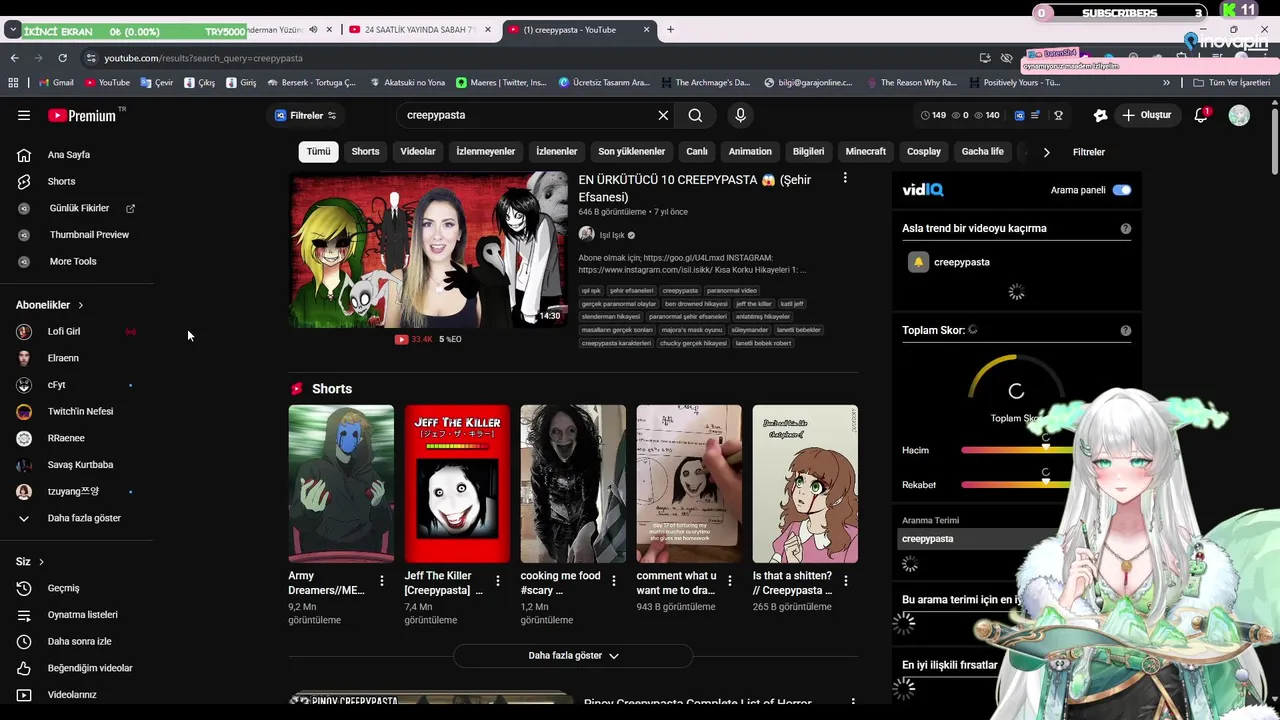This screenshot has width=1280, height=720.
Task: Select the Tümü filter chip
Action: pyautogui.click(x=318, y=152)
